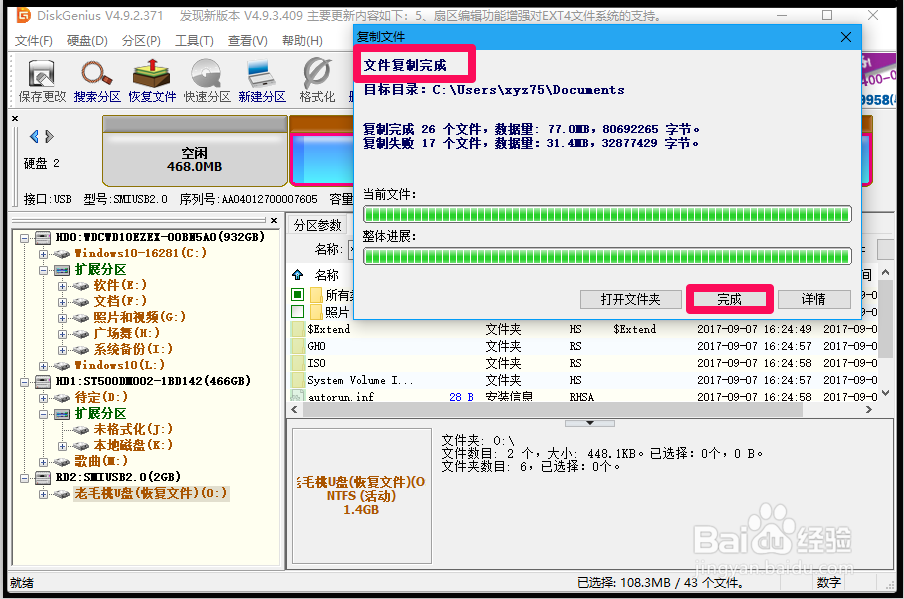Expand the Windows10-16281(C:) node
Image resolution: width=904 pixels, height=599 pixels.
[x=43, y=254]
